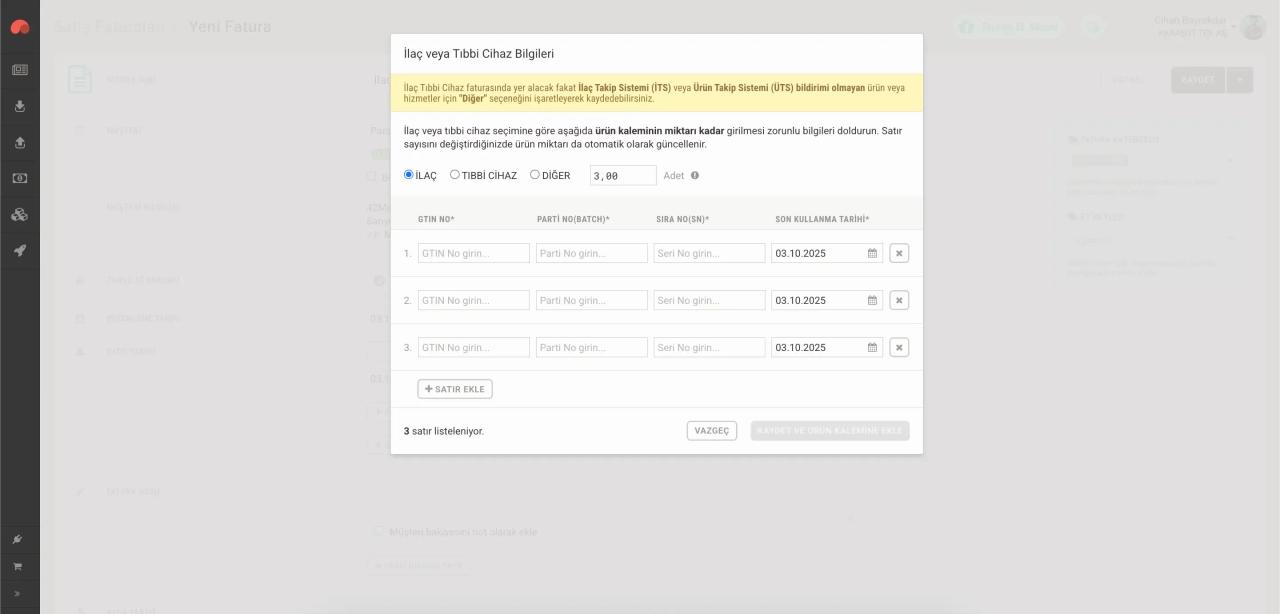Click VAZGEÇ to cancel the dialog

tap(712, 431)
